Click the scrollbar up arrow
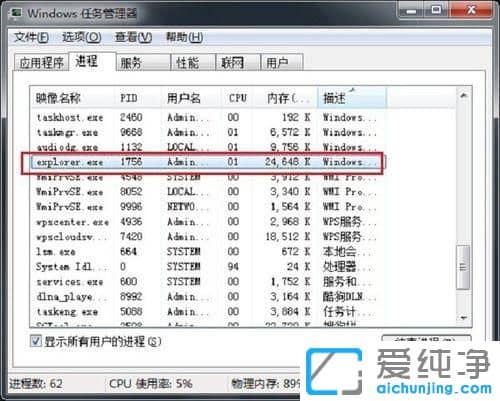The height and width of the screenshot is (401, 500). click(x=463, y=96)
